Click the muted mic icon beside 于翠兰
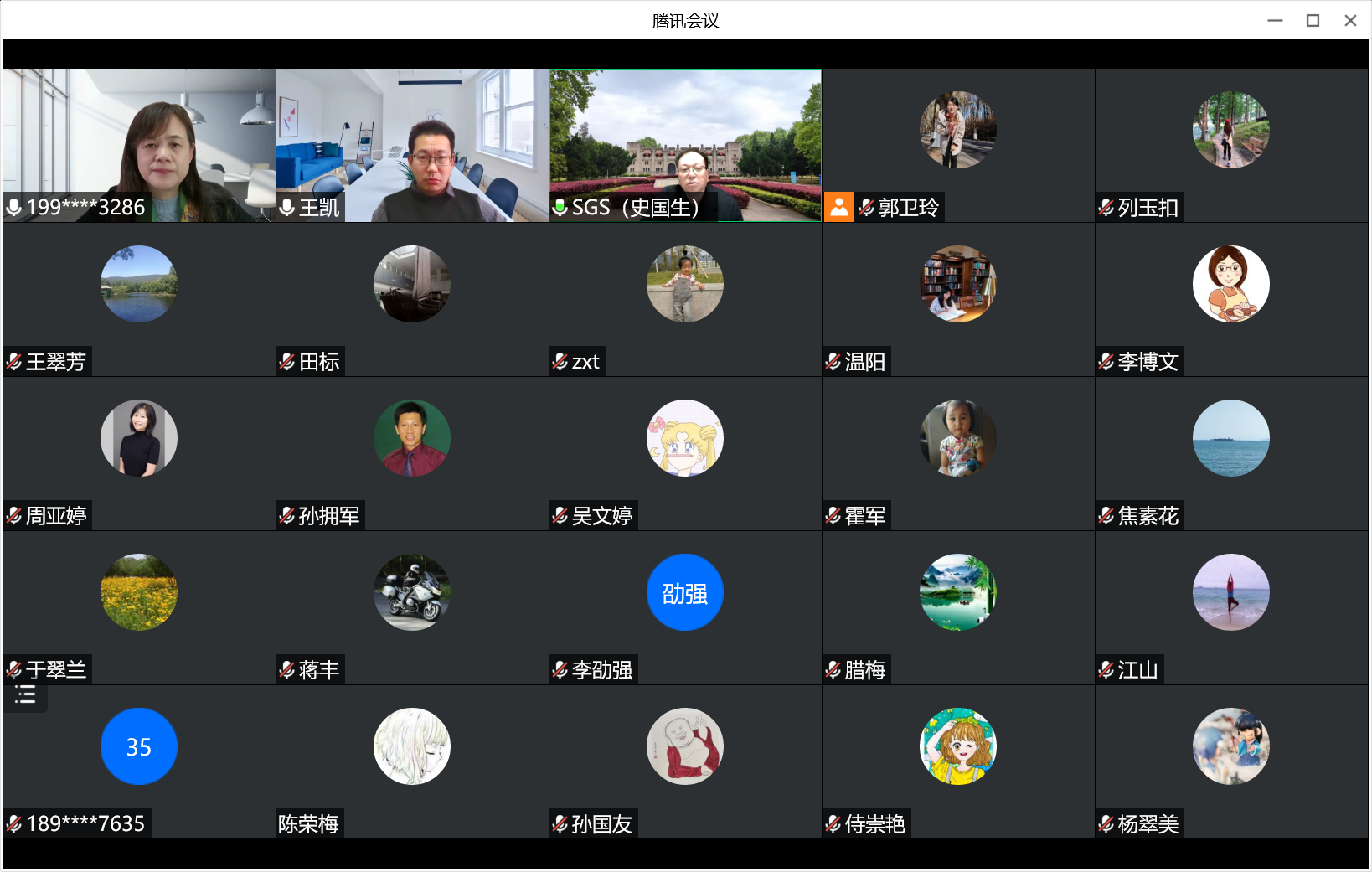This screenshot has width=1372, height=872. [14, 669]
